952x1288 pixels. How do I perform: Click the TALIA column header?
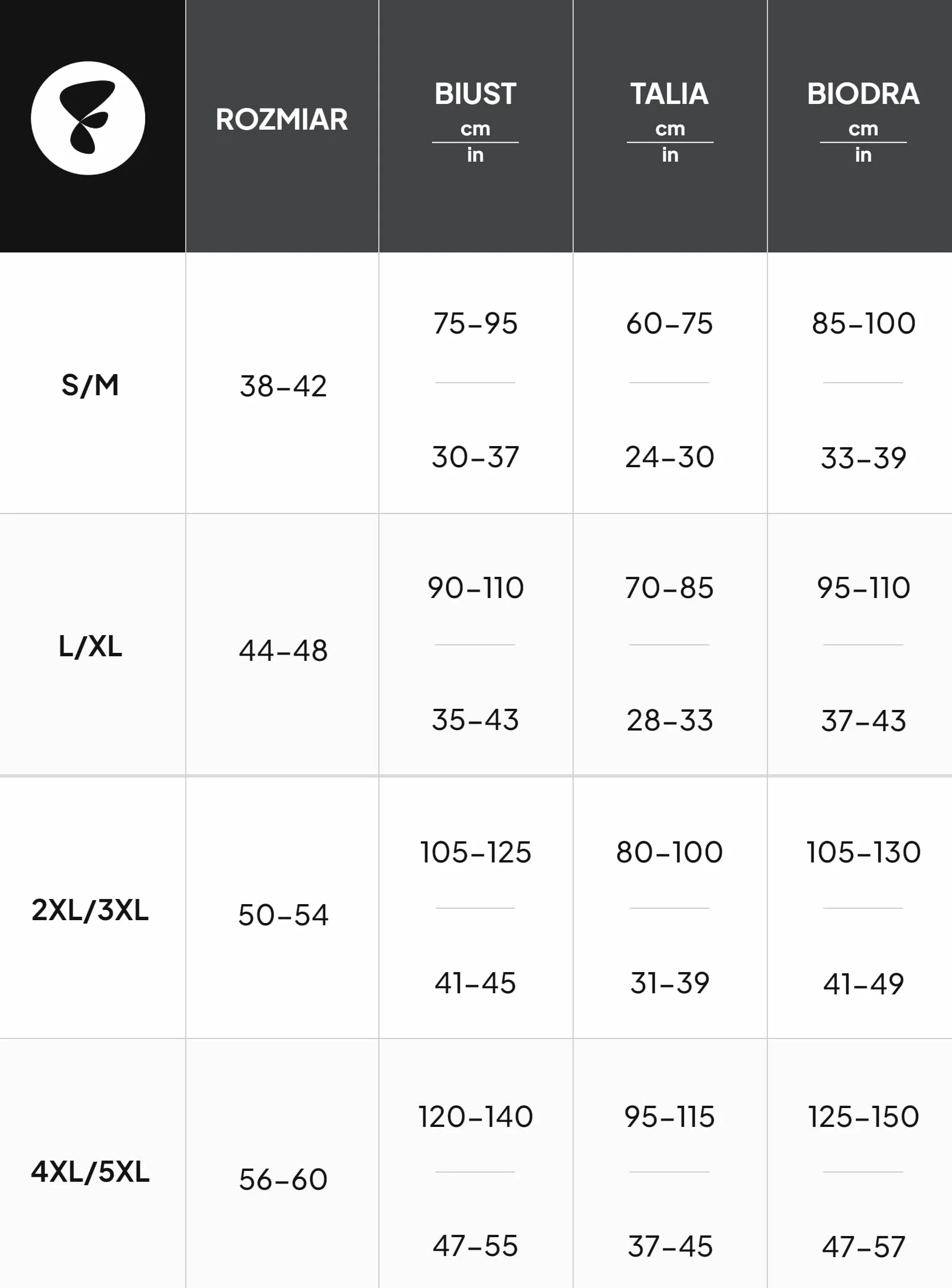pos(670,94)
